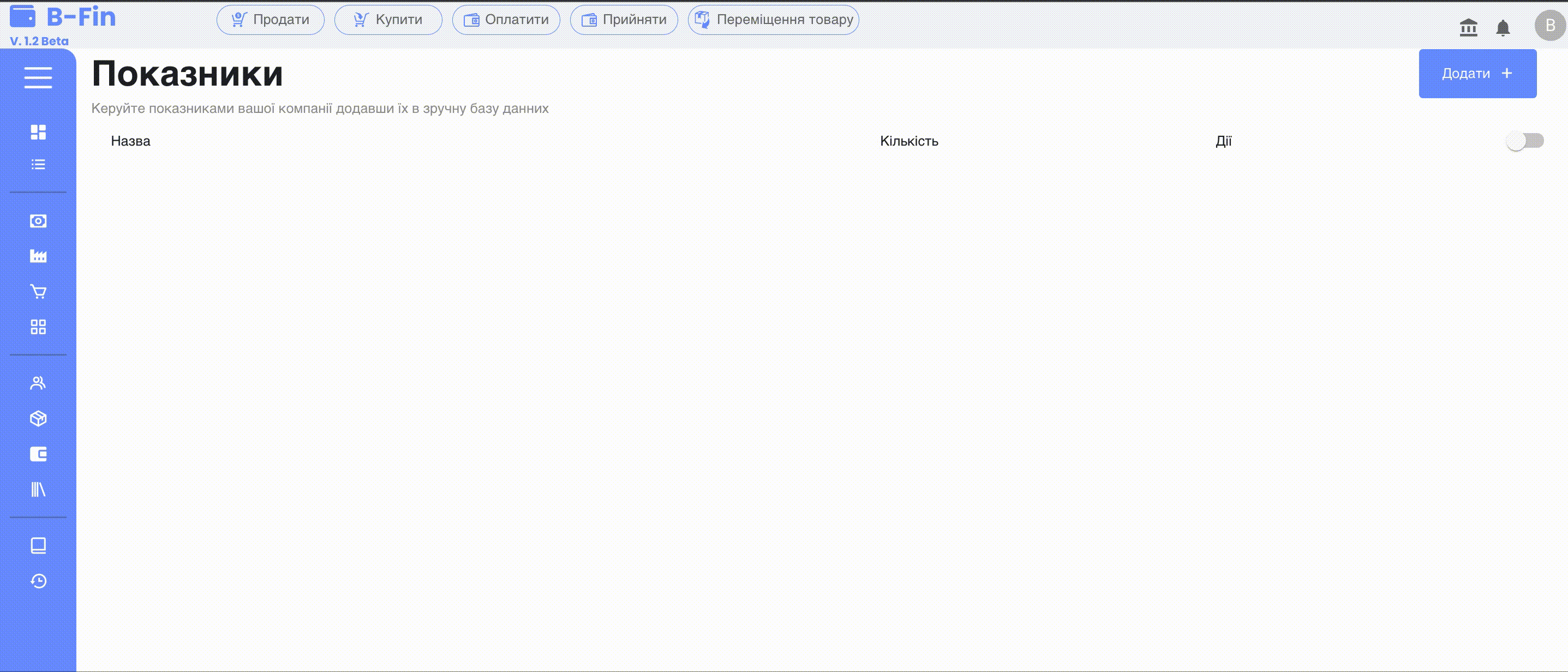Open notifications bell icon
Screen dimensions: 1568x672
coord(1503,27)
